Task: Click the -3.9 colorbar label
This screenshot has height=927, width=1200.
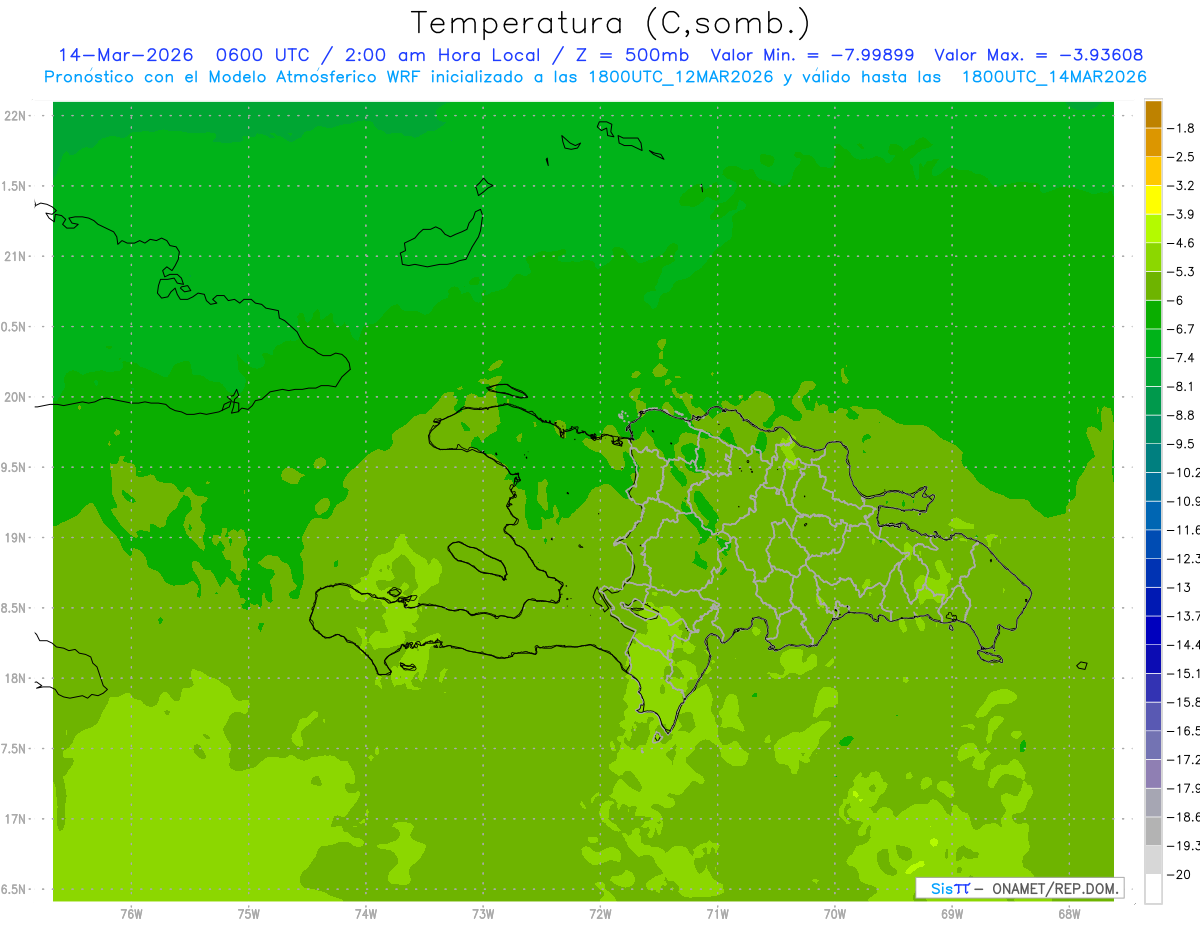Action: click(1182, 215)
